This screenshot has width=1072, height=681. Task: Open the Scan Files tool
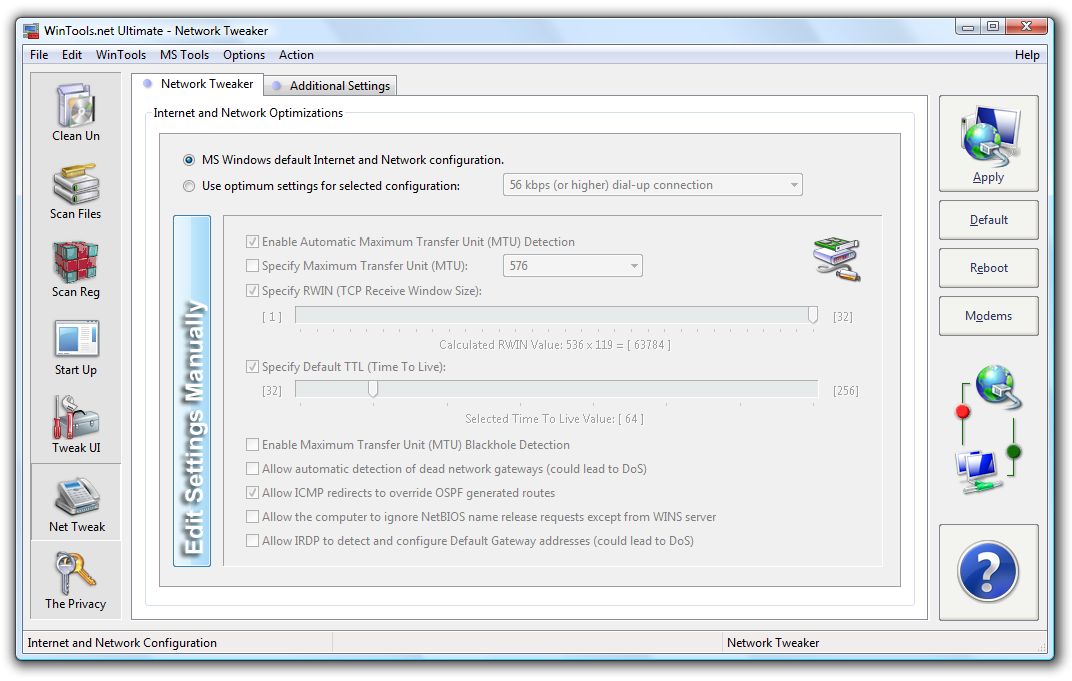click(76, 191)
